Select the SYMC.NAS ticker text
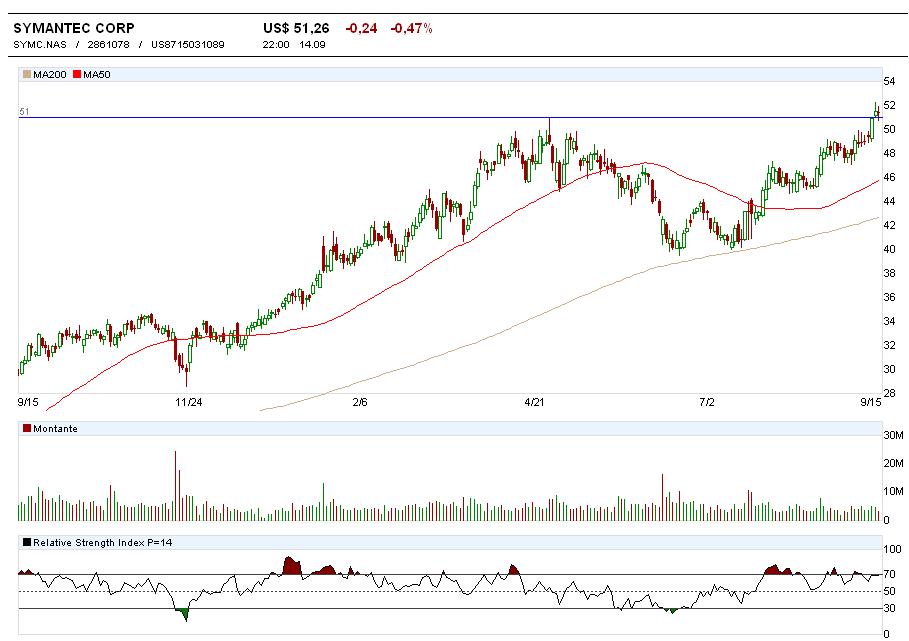Image resolution: width=909 pixels, height=641 pixels. tap(39, 45)
